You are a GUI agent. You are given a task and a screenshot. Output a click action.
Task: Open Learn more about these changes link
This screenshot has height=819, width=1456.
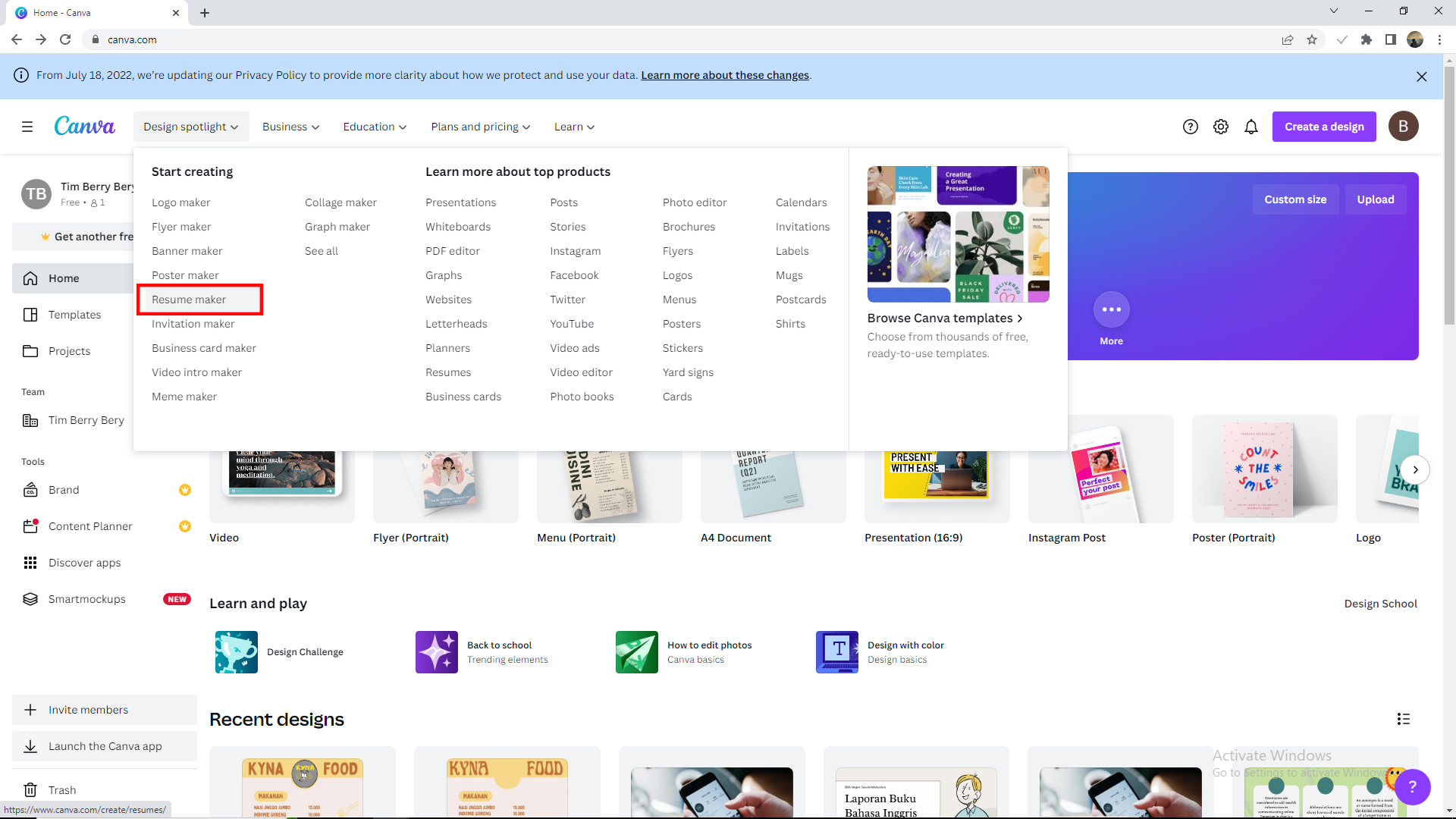(x=725, y=75)
